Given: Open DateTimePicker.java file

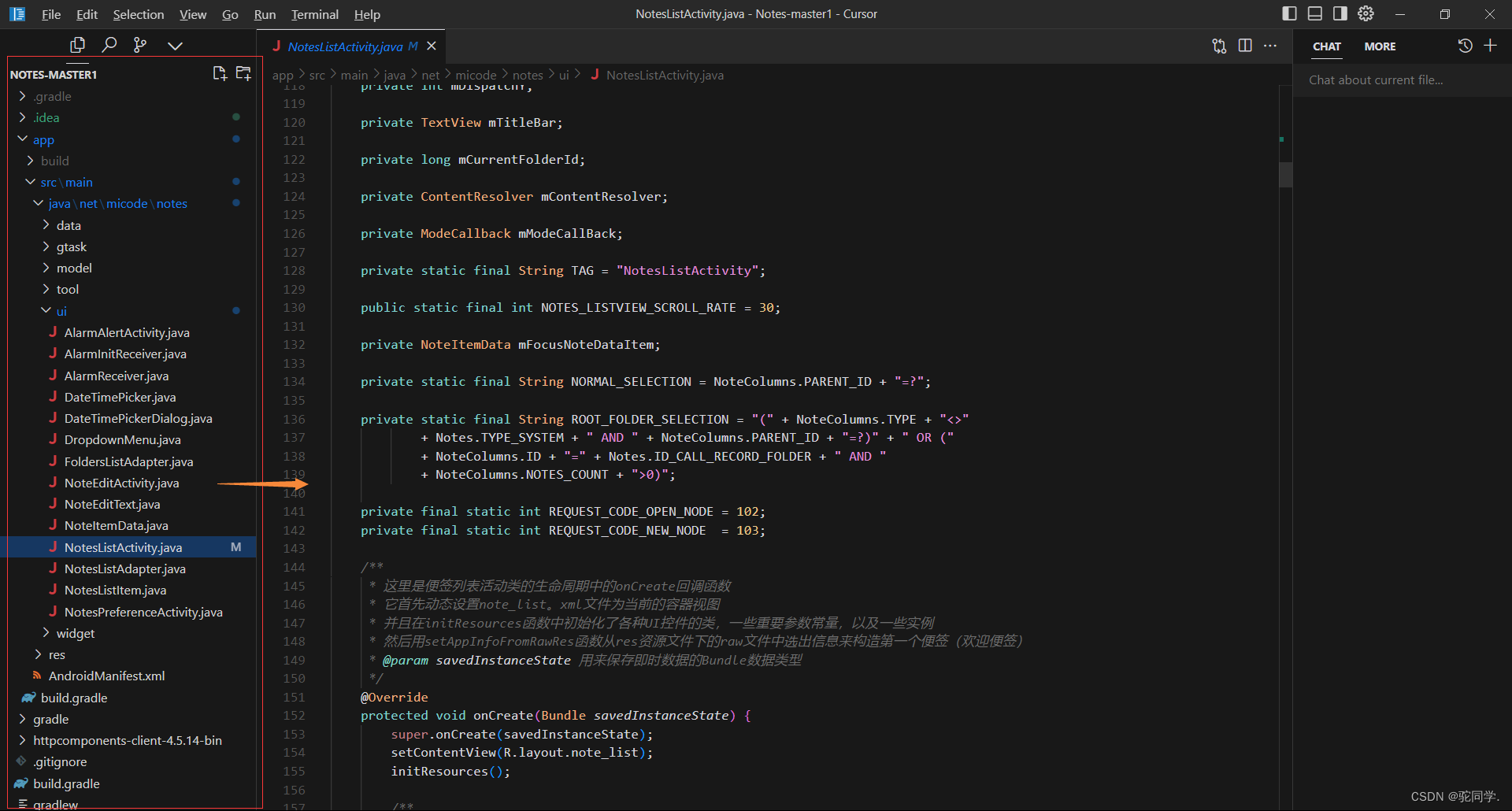Looking at the screenshot, I should (120, 397).
